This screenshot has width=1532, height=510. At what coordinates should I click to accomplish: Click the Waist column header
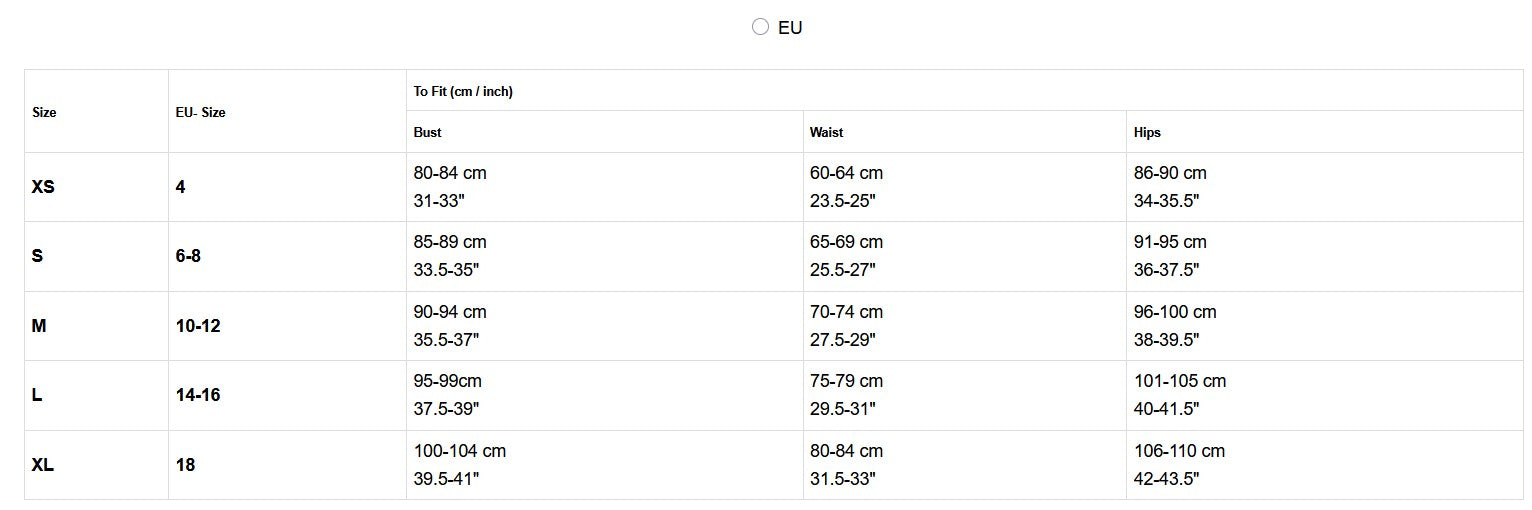pyautogui.click(x=826, y=132)
